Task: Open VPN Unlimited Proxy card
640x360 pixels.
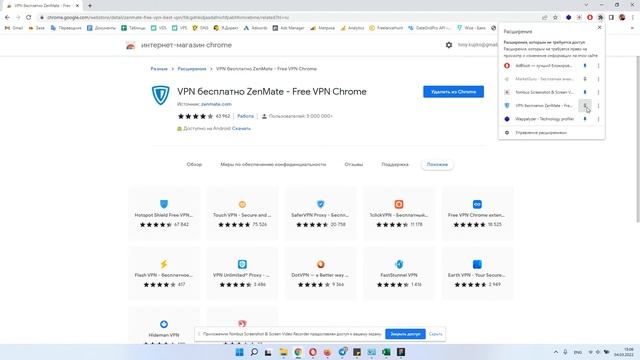Action: [242, 273]
